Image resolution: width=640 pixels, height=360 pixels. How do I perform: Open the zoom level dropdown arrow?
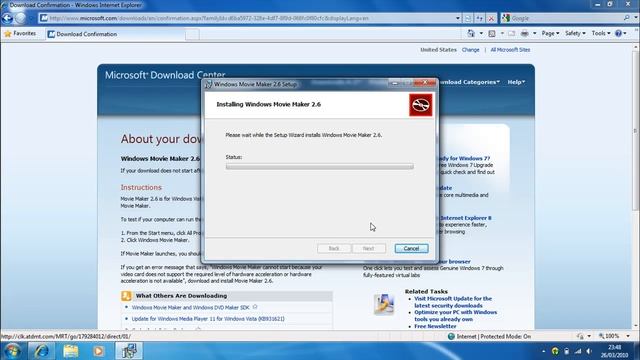628,336
